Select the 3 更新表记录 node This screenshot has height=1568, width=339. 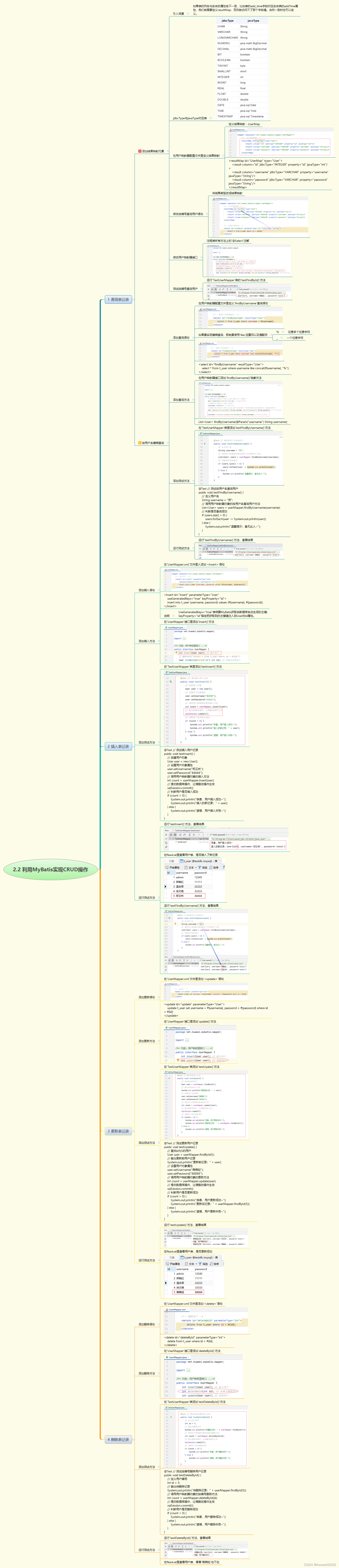(118, 1131)
